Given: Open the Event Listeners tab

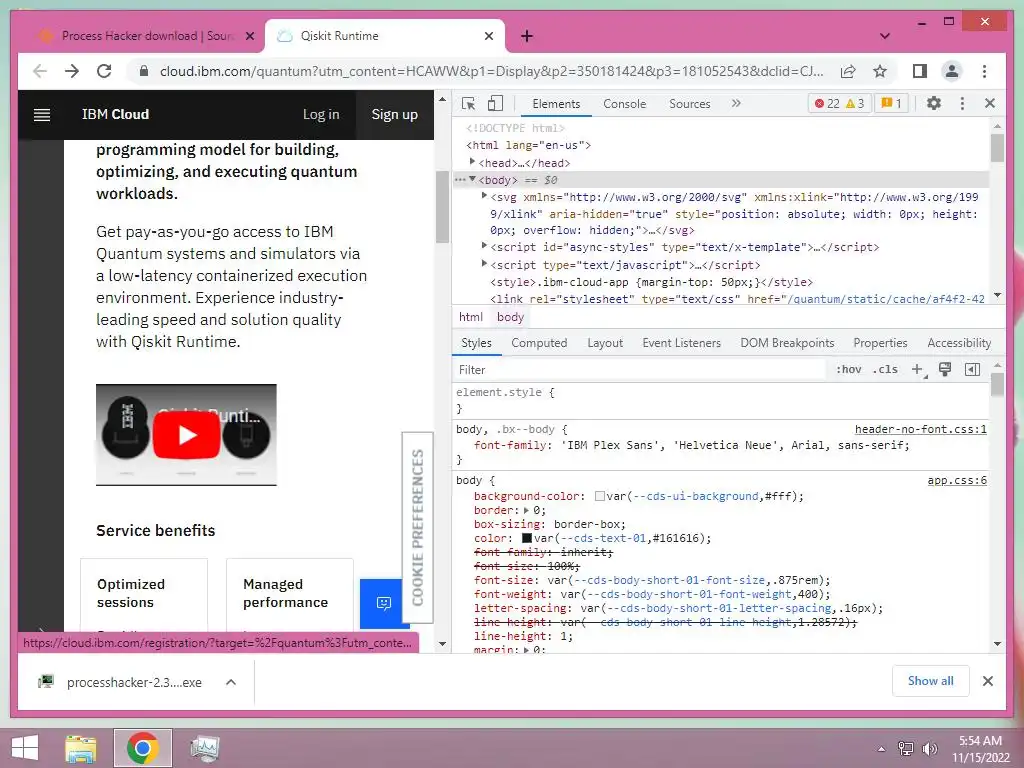Looking at the screenshot, I should [681, 343].
